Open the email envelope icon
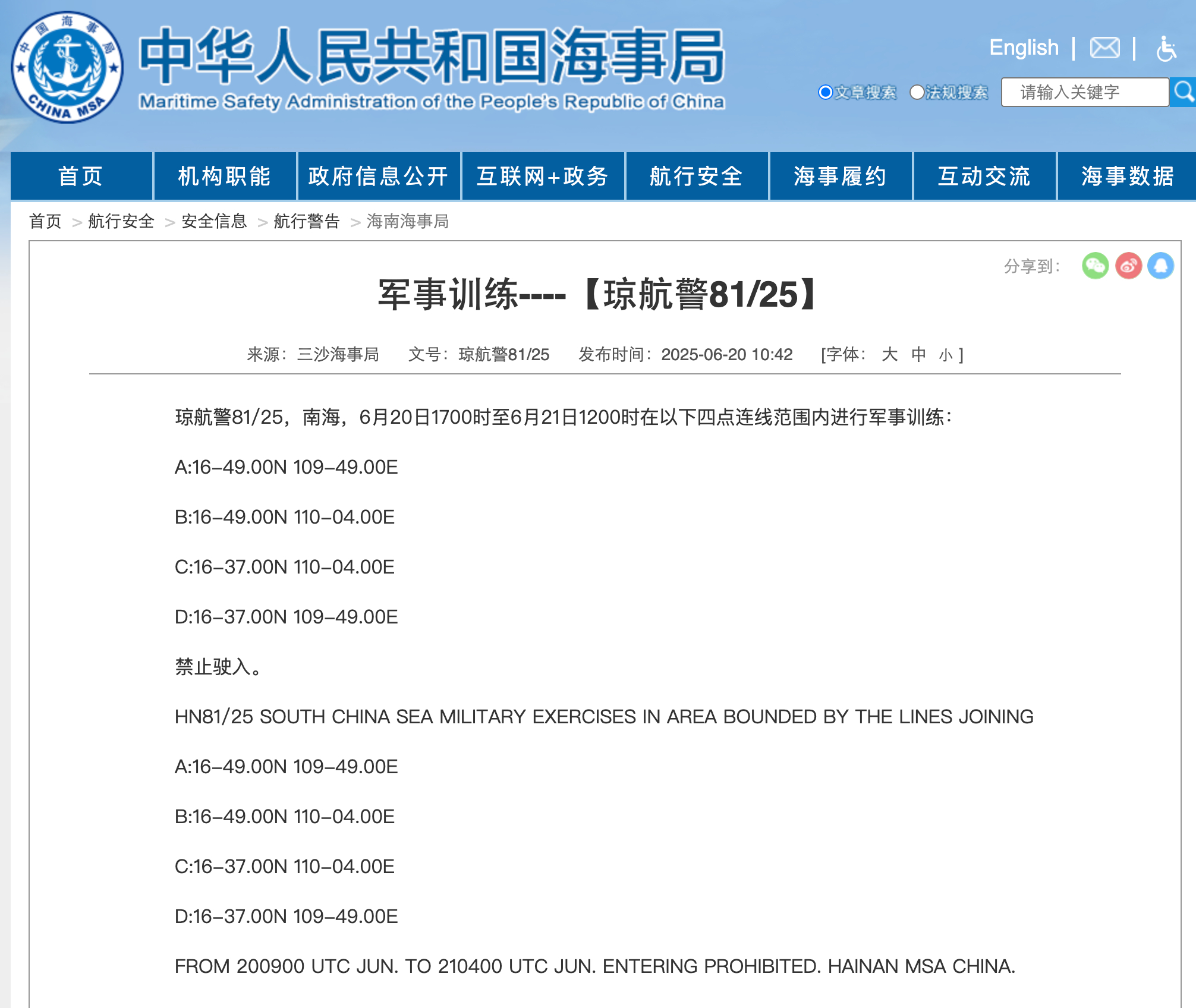 tap(1104, 48)
